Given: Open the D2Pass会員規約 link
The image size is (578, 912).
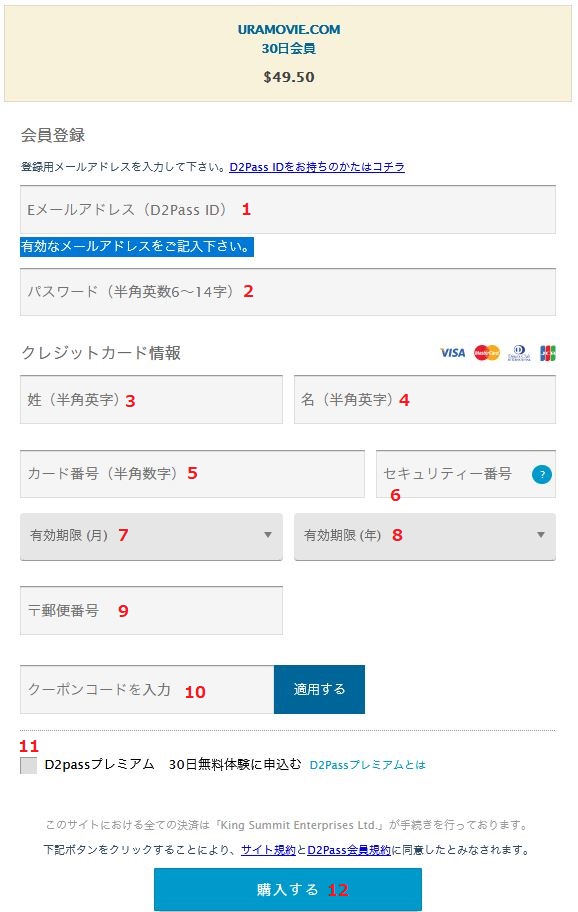Looking at the screenshot, I should [349, 850].
